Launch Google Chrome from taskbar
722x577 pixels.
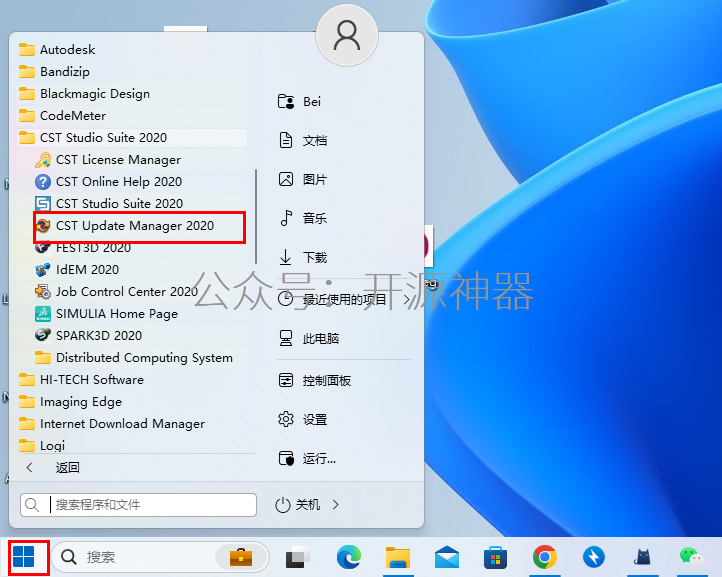[x=545, y=557]
